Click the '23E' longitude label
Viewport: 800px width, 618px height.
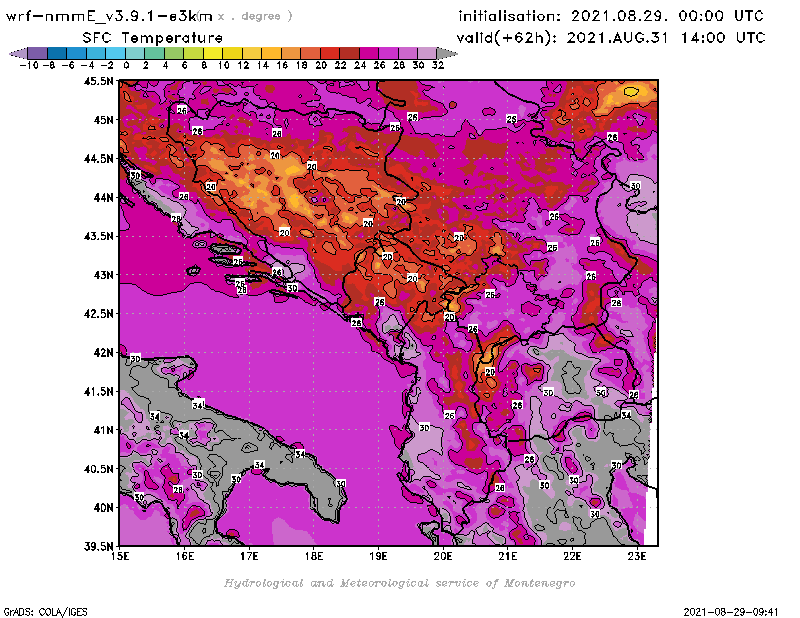[x=637, y=556]
